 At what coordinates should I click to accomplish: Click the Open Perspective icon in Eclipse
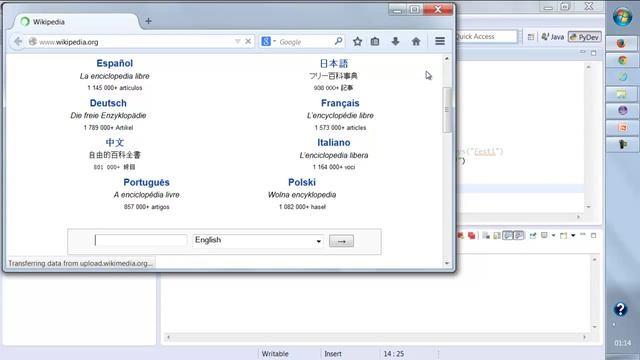(x=531, y=37)
